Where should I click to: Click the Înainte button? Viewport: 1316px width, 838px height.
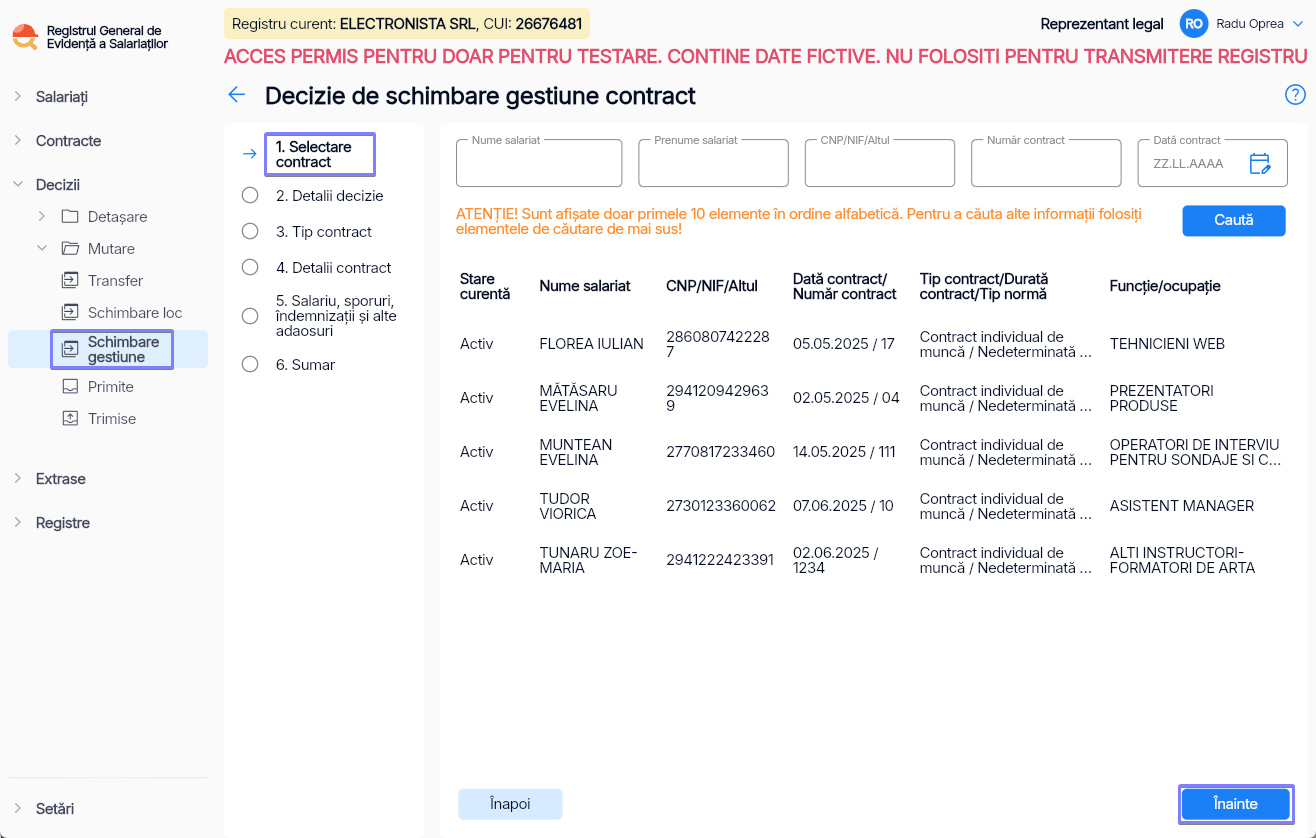point(1235,804)
